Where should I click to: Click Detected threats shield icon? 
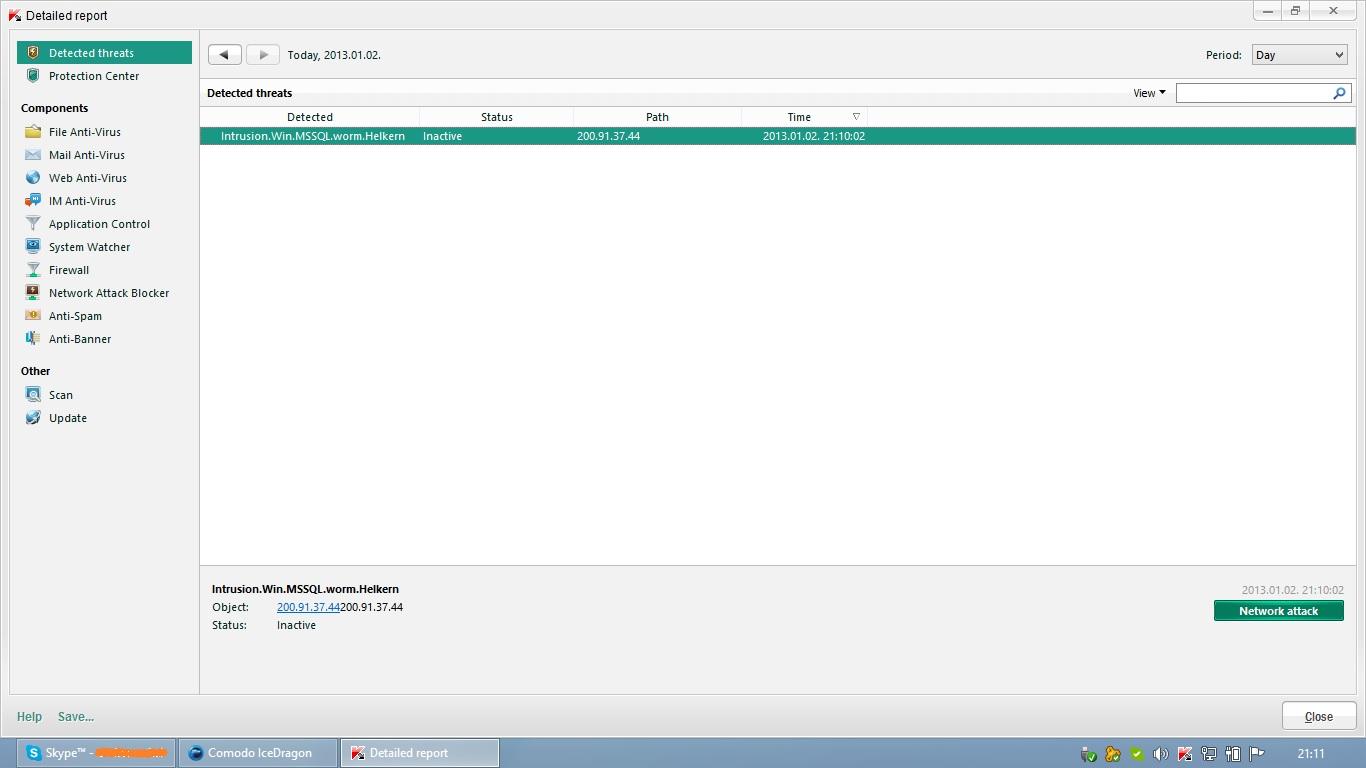33,53
